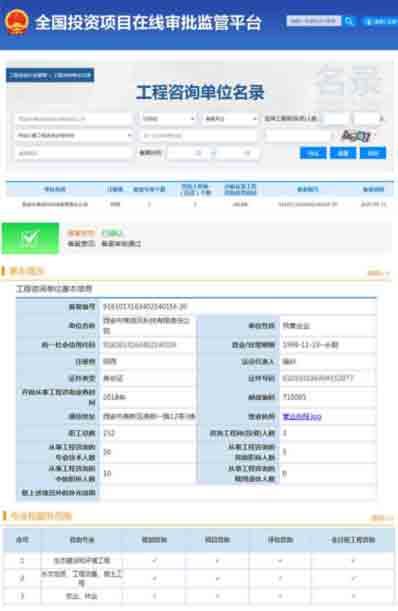Collapse the professional service scope section
Viewport: 398px width, 611px height.
[381, 518]
